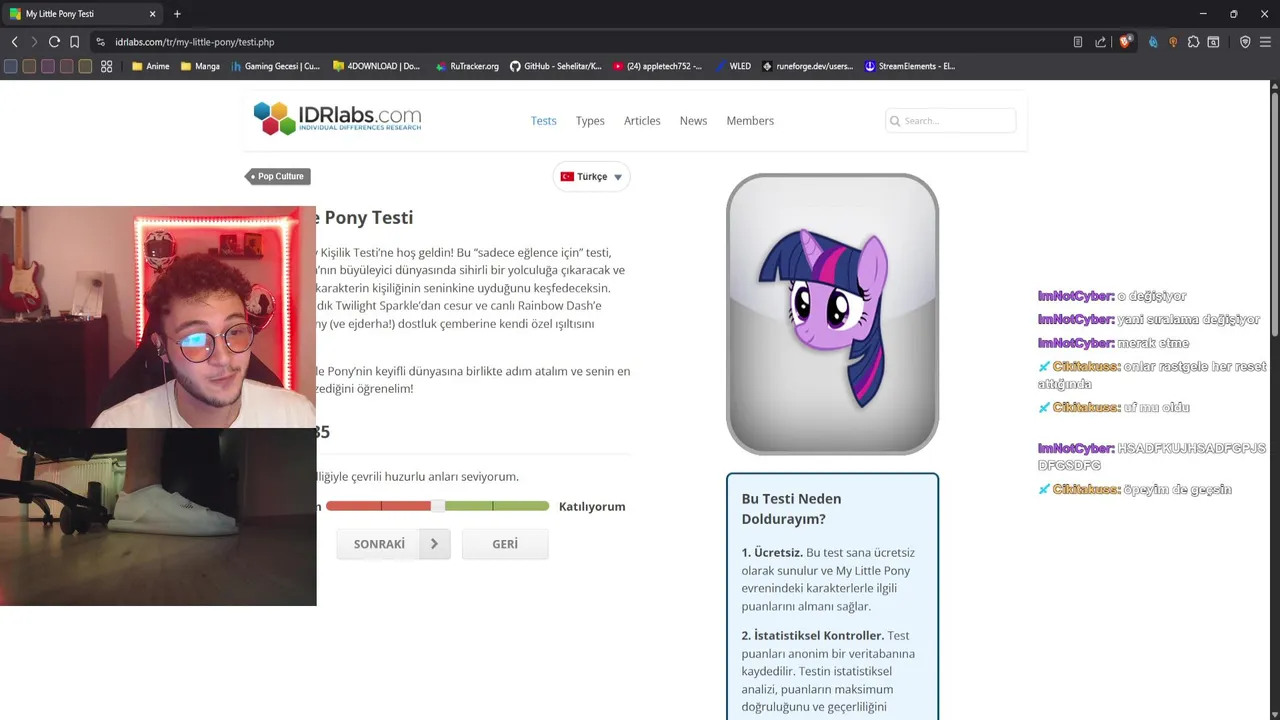Open the browser hamburger main menu

1266,42
